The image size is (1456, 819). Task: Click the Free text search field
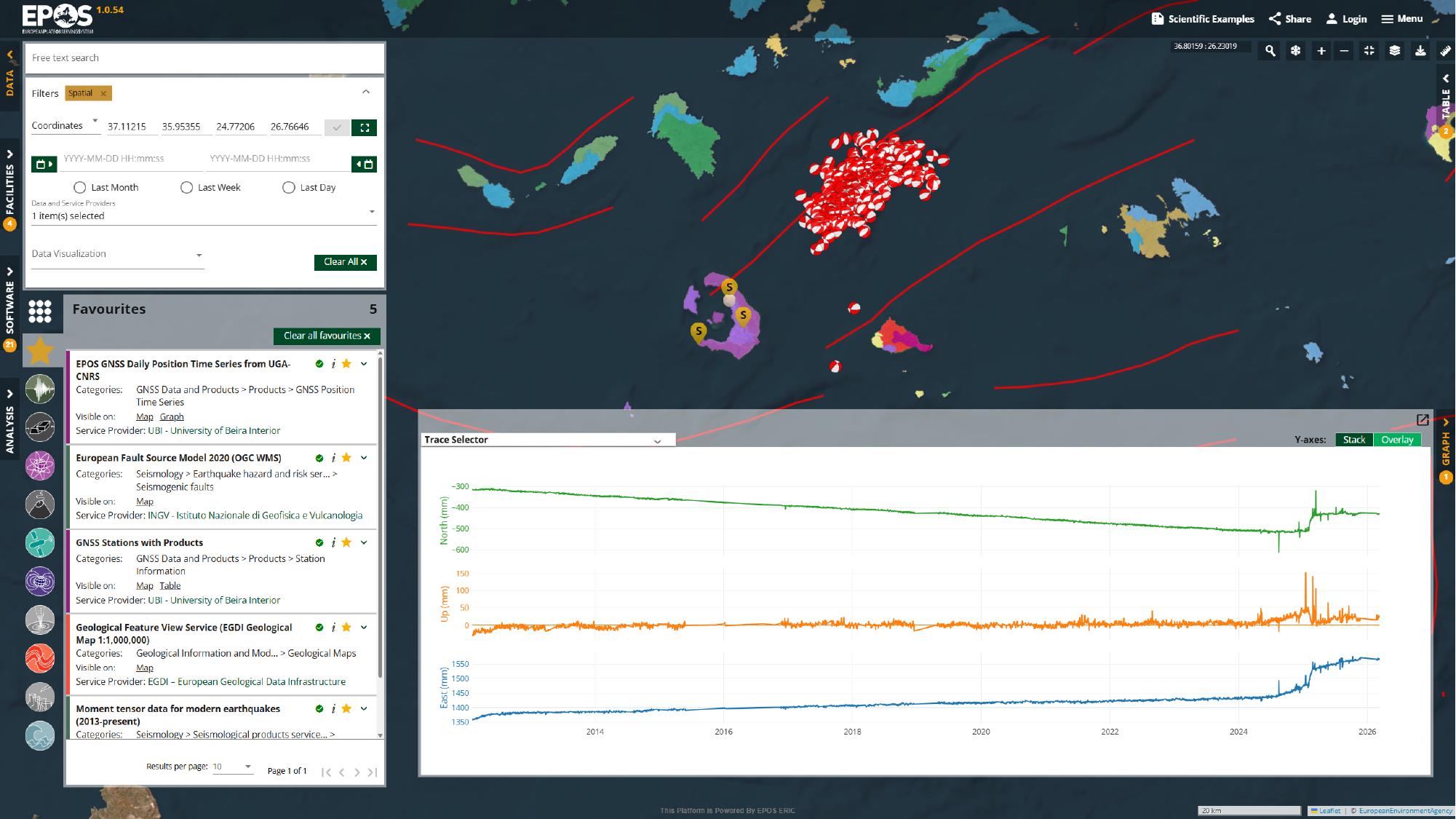click(x=204, y=58)
